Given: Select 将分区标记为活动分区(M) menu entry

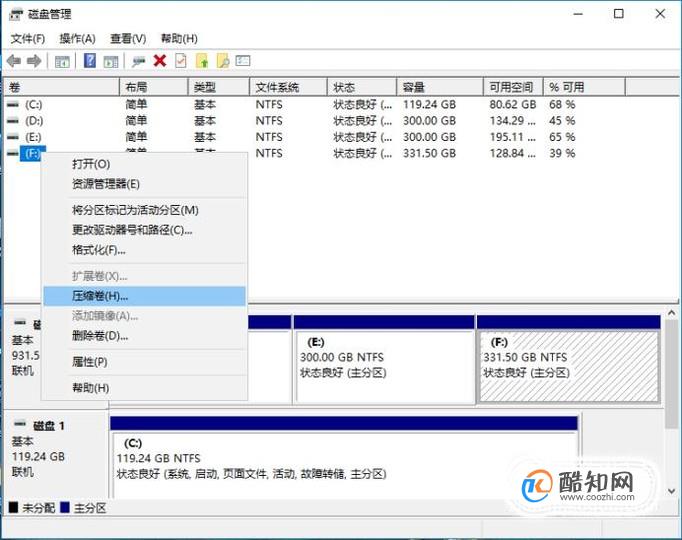Looking at the screenshot, I should pos(144,210).
